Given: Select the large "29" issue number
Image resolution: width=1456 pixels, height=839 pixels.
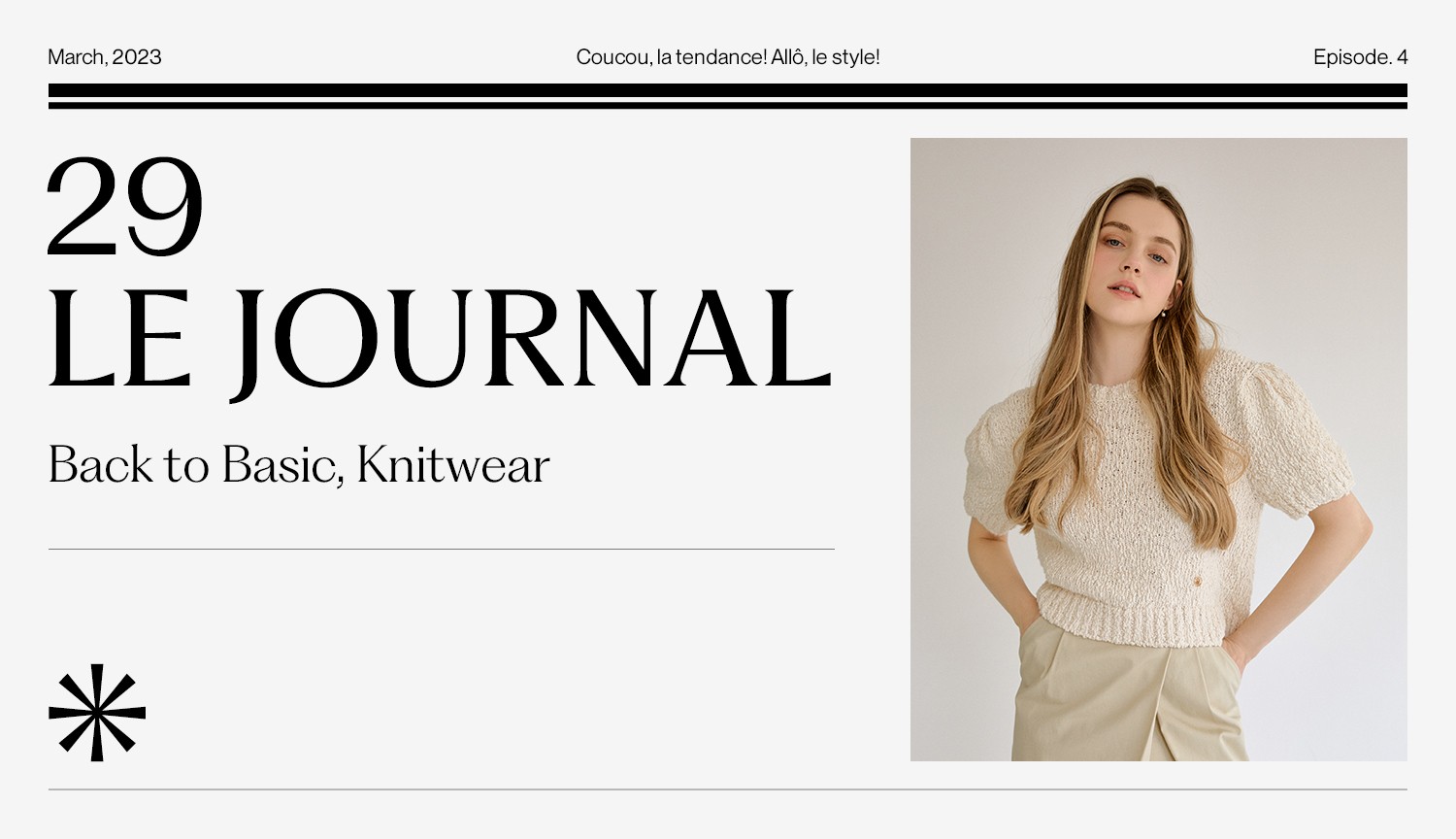Looking at the screenshot, I should 126,207.
